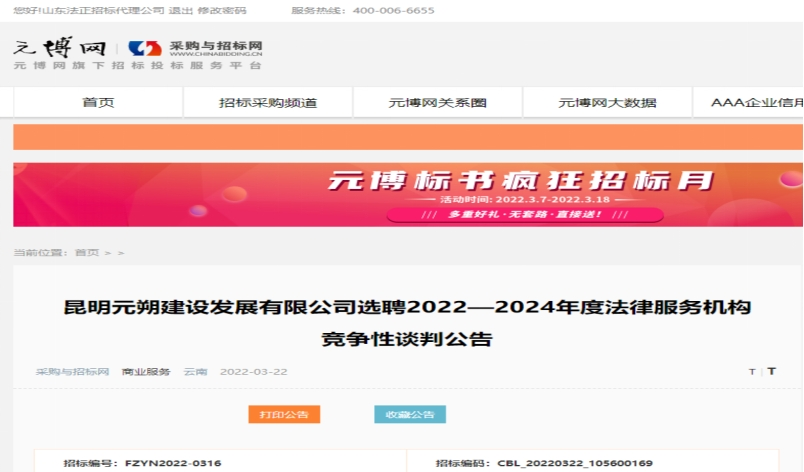
Task: Click 退出 to log out
Action: tap(182, 10)
